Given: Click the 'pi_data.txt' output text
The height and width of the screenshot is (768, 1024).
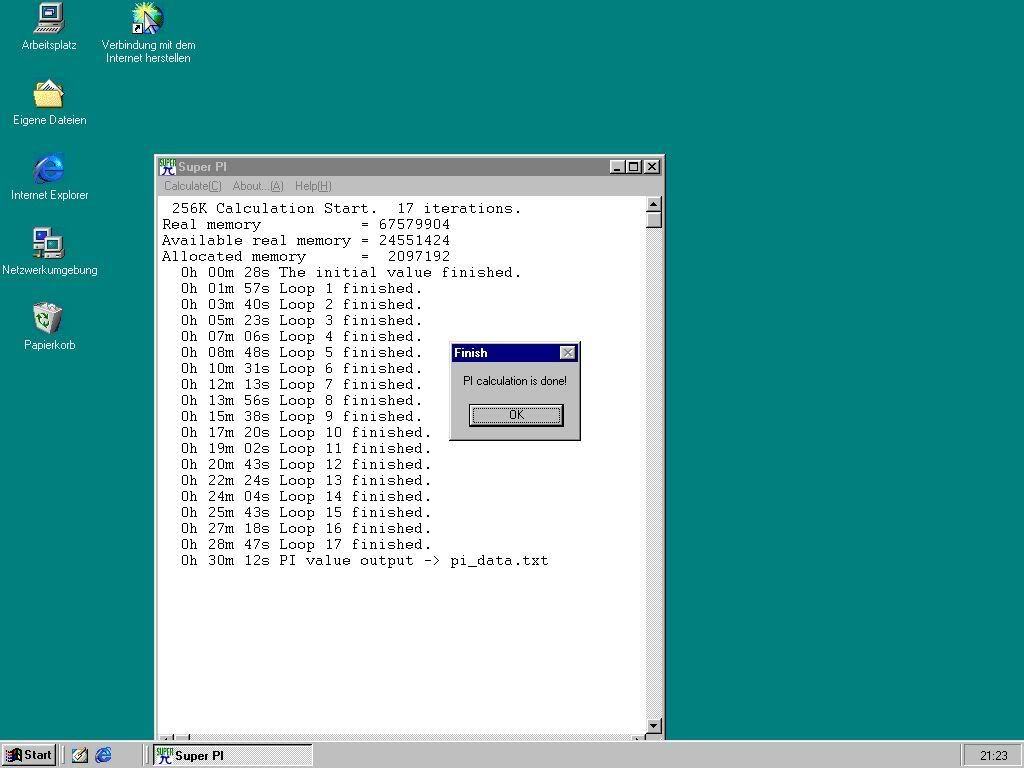Looking at the screenshot, I should (499, 561).
